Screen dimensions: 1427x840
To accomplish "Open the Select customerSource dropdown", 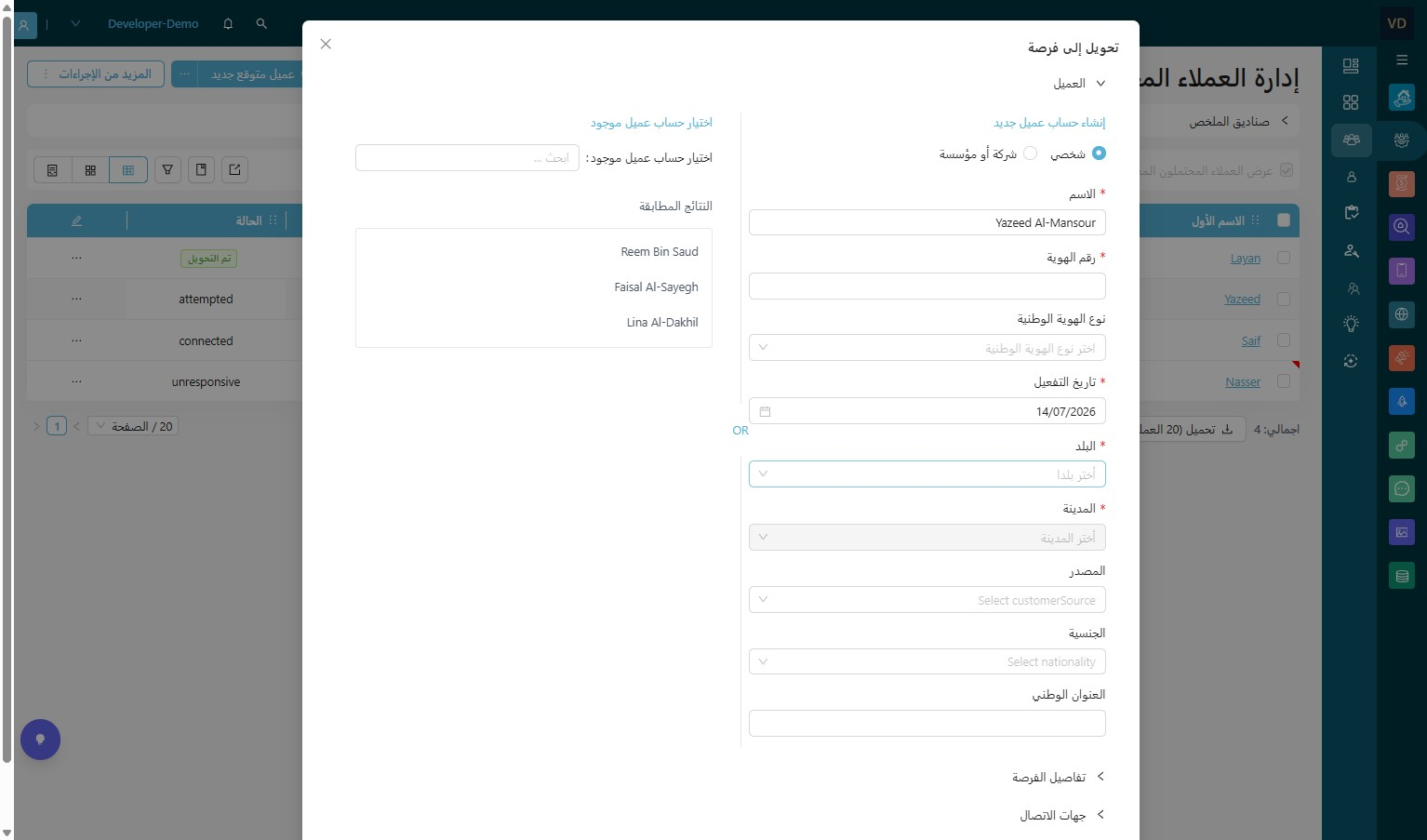I will point(927,600).
